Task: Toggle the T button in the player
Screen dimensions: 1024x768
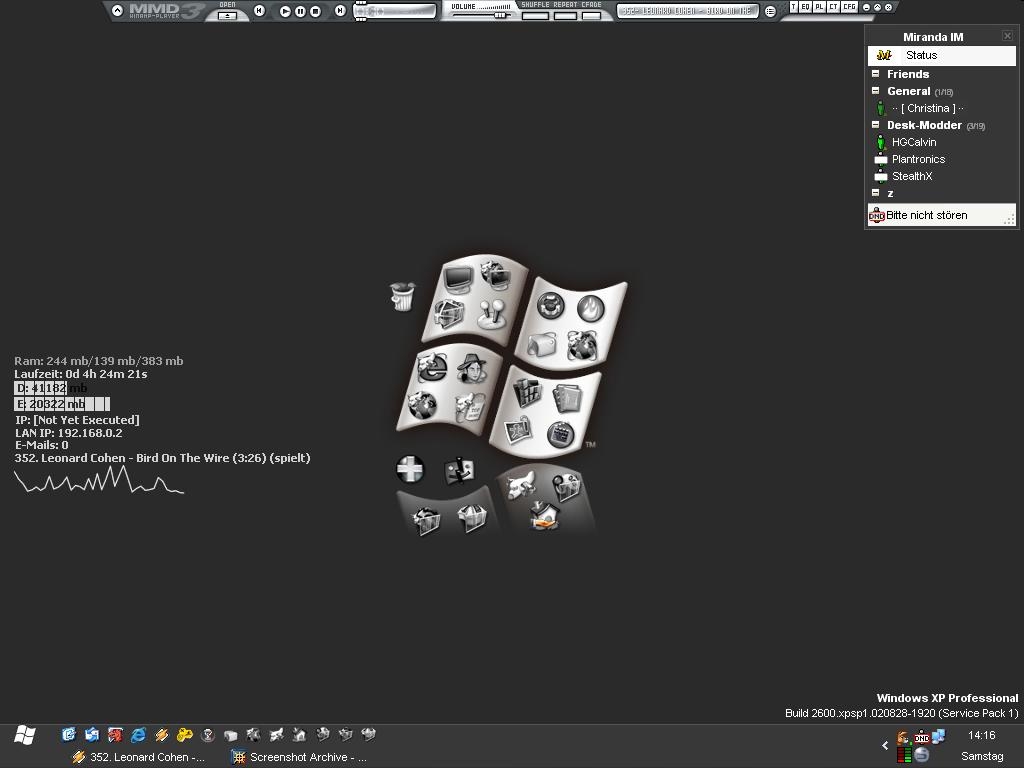Action: 793,7
